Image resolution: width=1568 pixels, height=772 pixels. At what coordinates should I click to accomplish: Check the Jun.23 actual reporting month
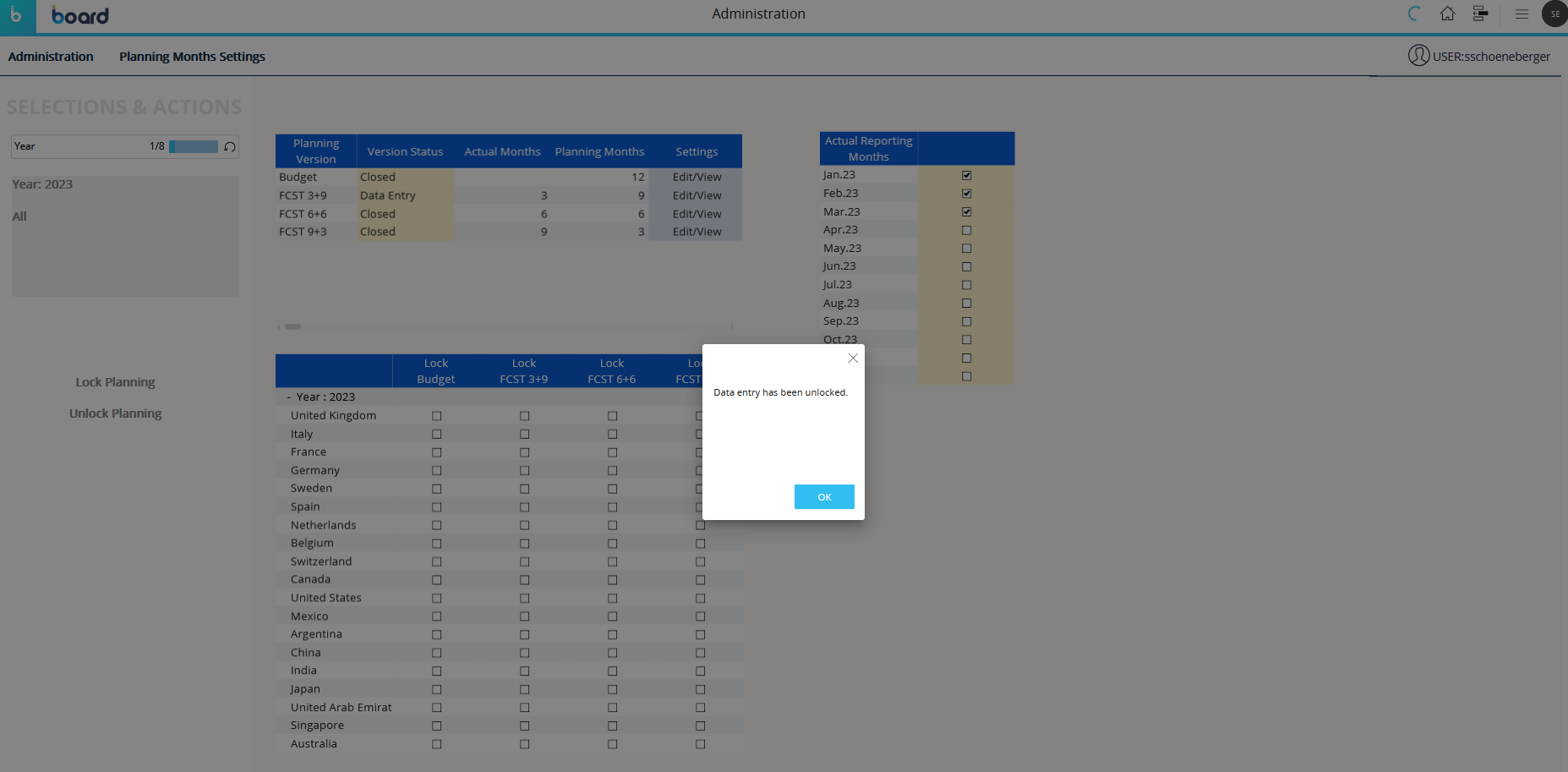click(966, 266)
